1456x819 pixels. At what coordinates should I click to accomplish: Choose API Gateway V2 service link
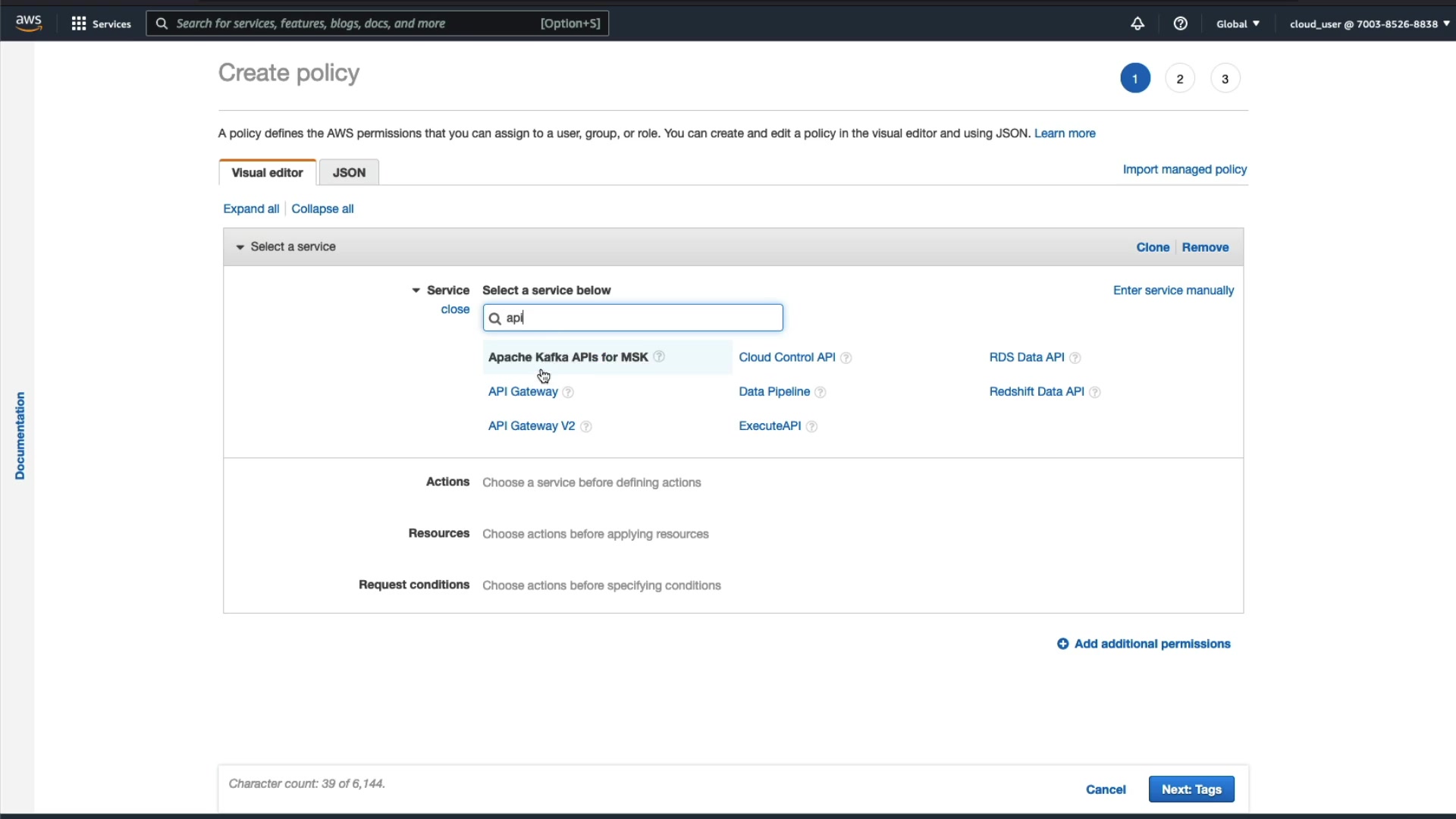[531, 426]
